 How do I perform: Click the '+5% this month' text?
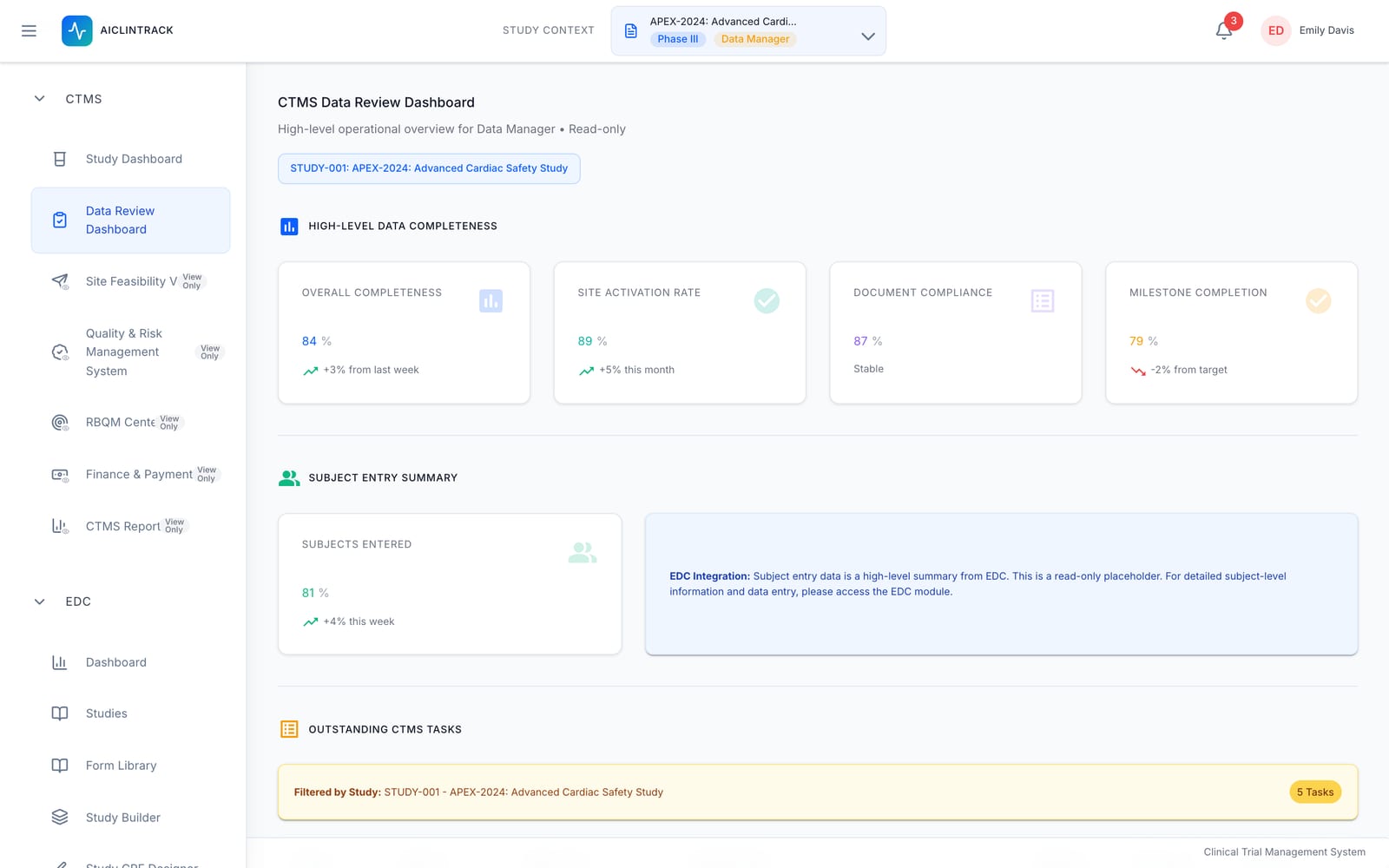click(637, 370)
